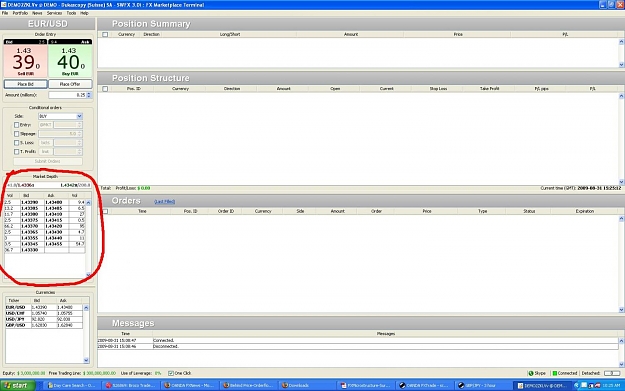Open the S. Loss type combo box

[46, 143]
